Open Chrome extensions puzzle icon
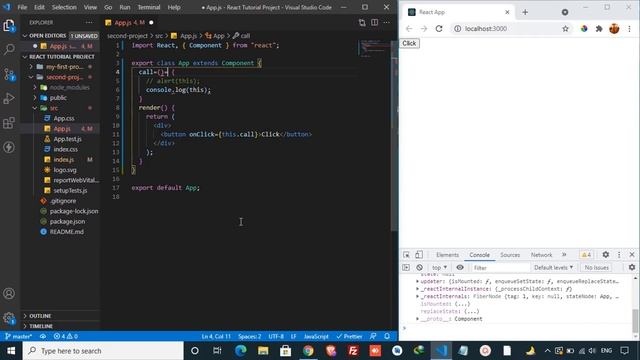The height and width of the screenshot is (360, 640). [x=599, y=29]
